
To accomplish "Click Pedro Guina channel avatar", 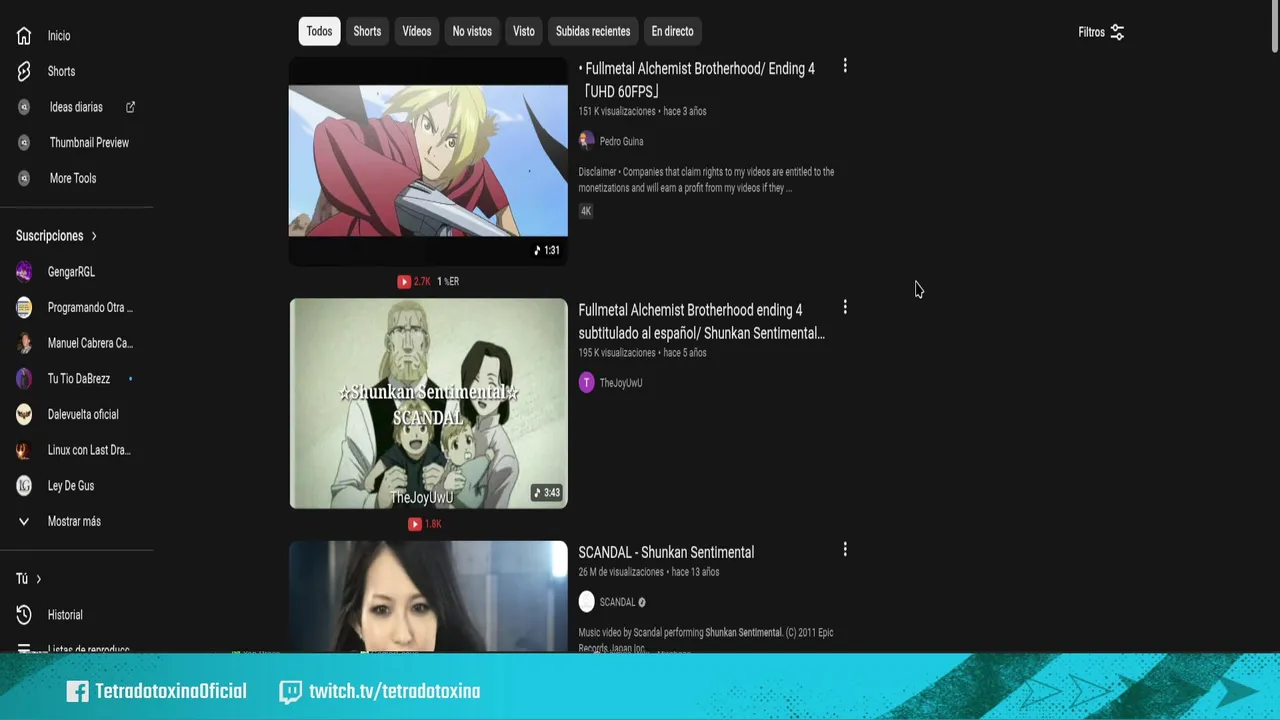I will (x=586, y=141).
